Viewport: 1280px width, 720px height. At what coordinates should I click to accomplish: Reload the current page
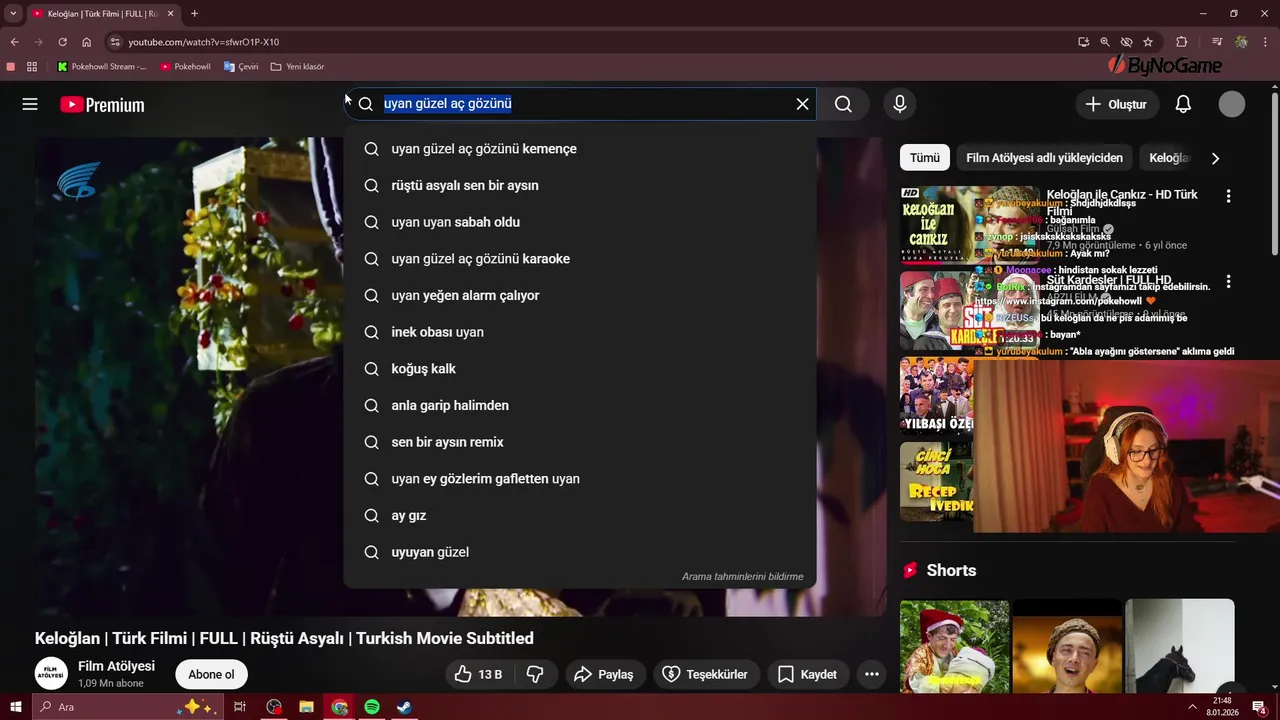[x=62, y=42]
